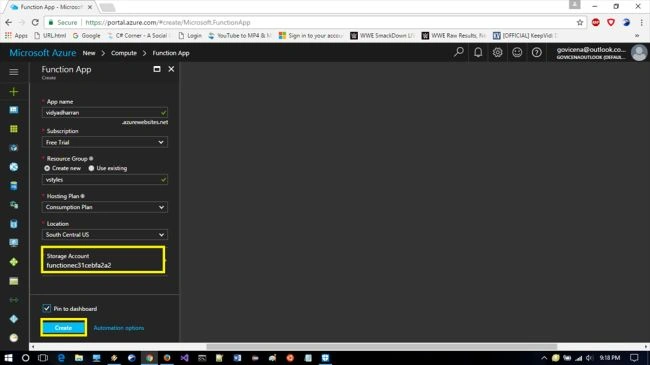
Task: Click the Hosting Plan info icon
Action: coord(82,196)
